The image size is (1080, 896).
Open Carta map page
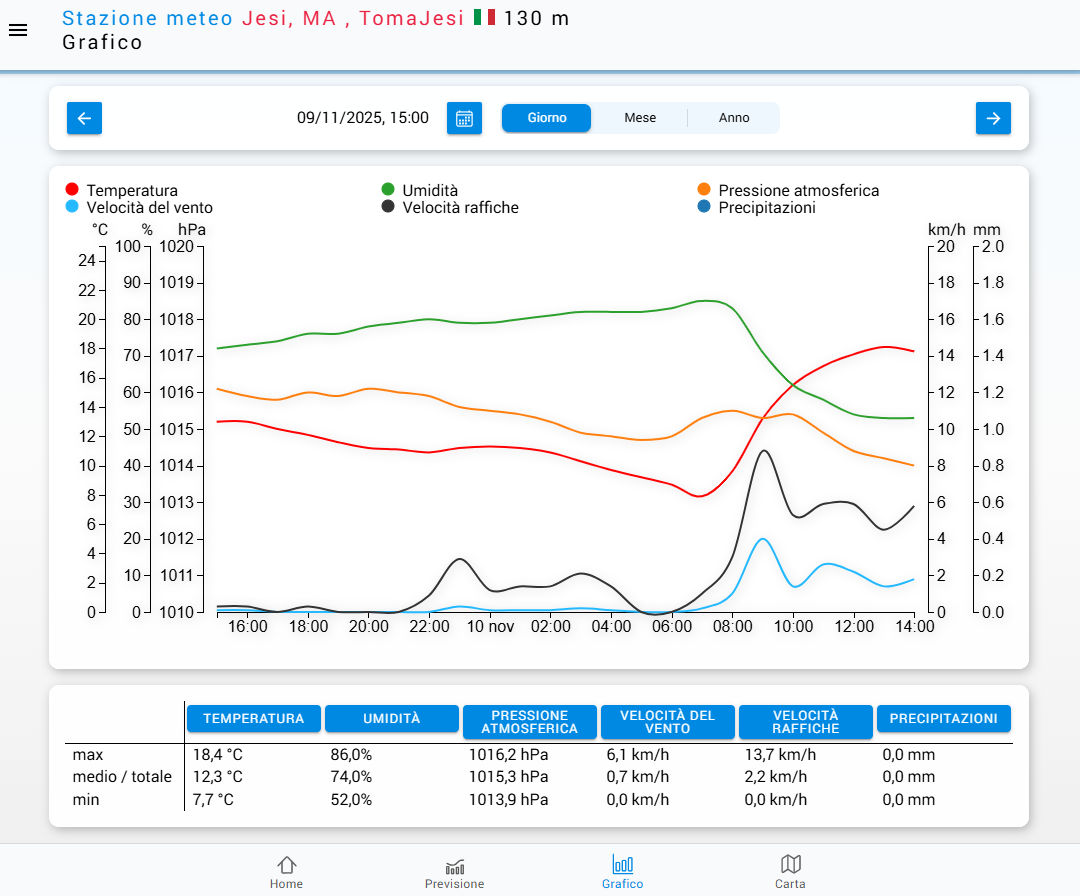click(790, 872)
